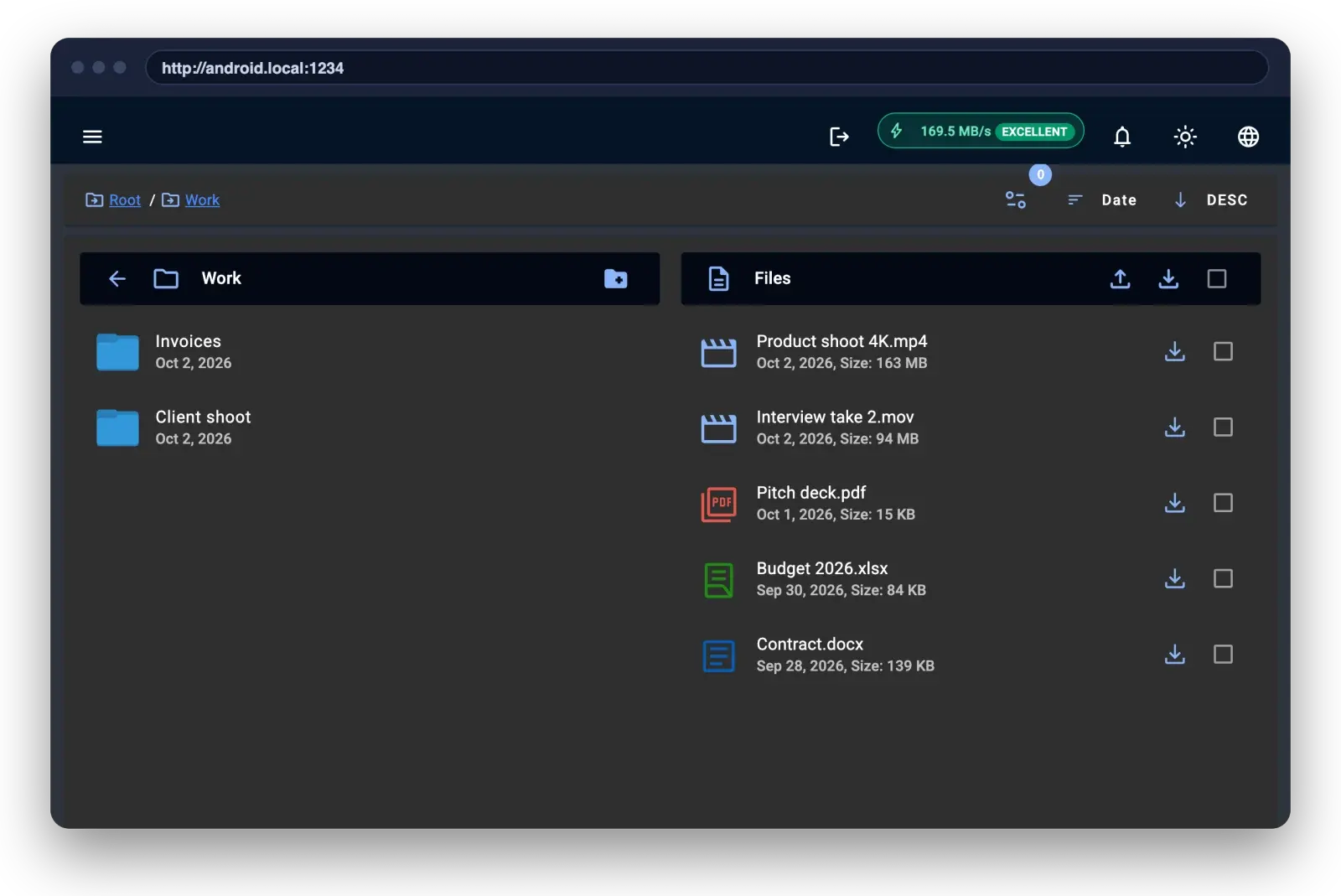The width and height of the screenshot is (1341, 896).
Task: Open file name Interview take 2.mov
Action: pos(835,417)
